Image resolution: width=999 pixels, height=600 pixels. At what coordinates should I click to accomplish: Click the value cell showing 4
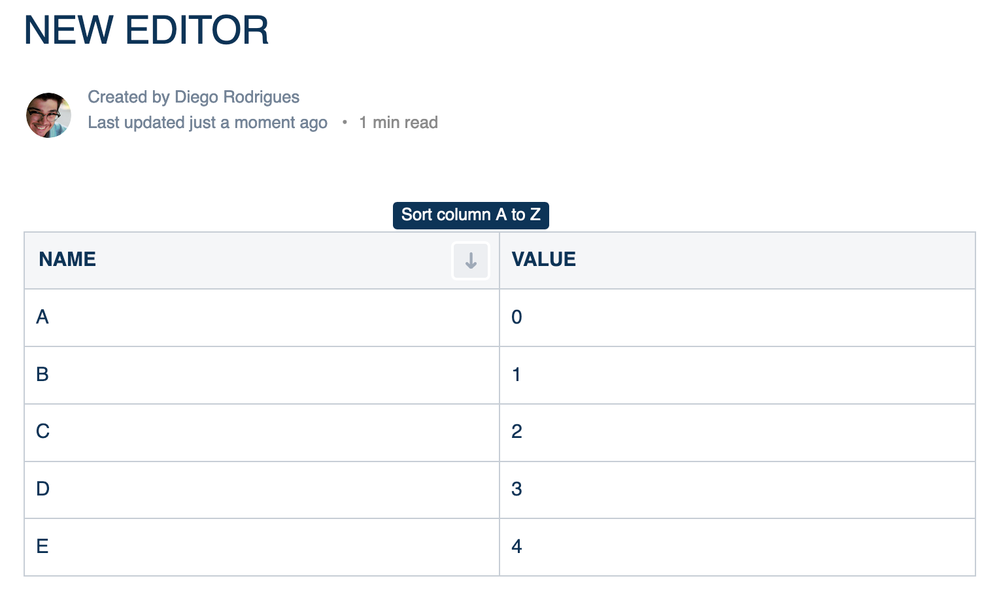pos(737,547)
